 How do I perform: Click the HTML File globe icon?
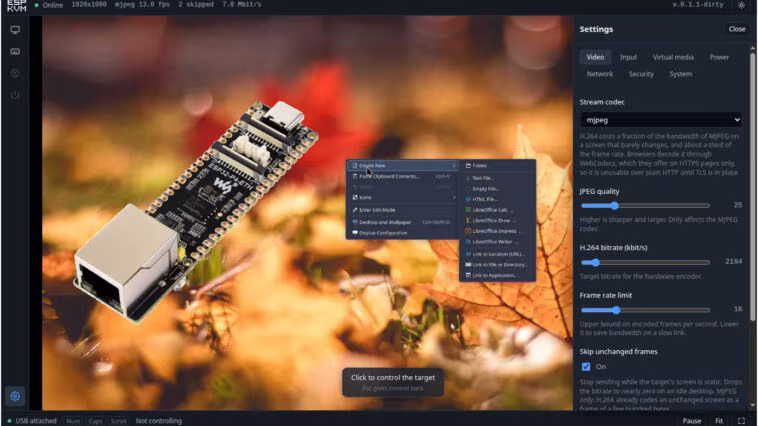[x=468, y=199]
